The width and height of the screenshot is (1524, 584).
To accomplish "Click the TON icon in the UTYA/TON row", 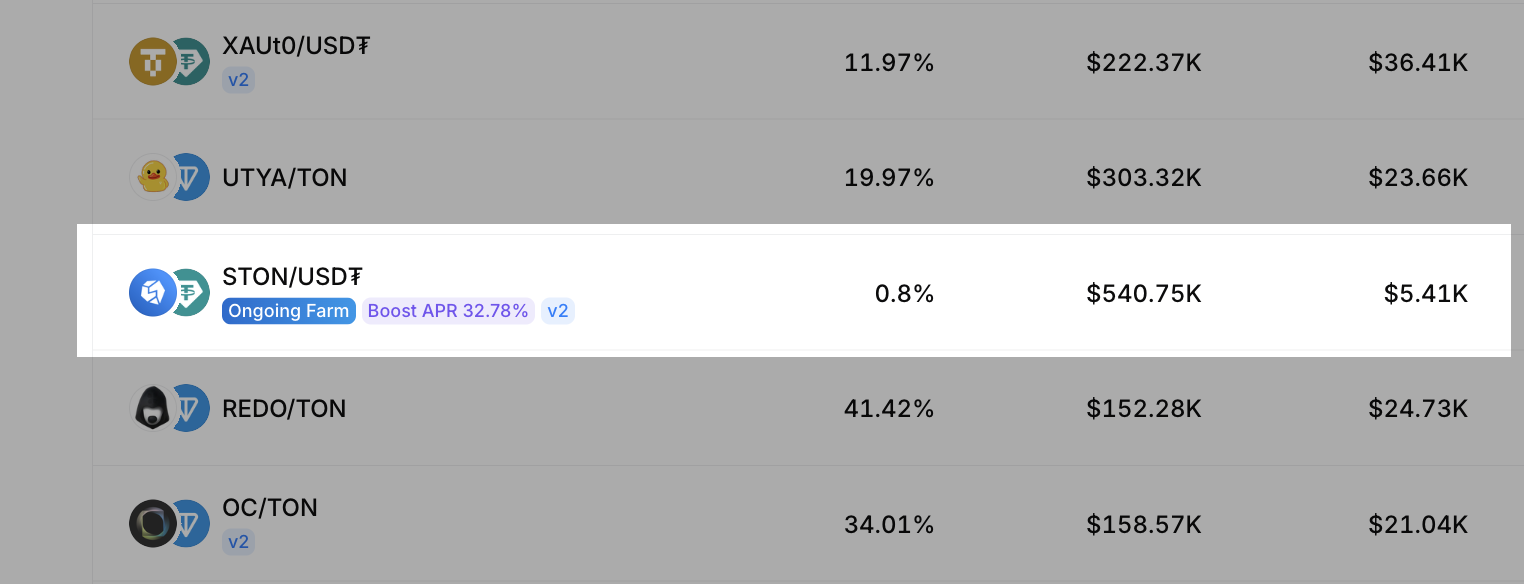I will coord(192,177).
